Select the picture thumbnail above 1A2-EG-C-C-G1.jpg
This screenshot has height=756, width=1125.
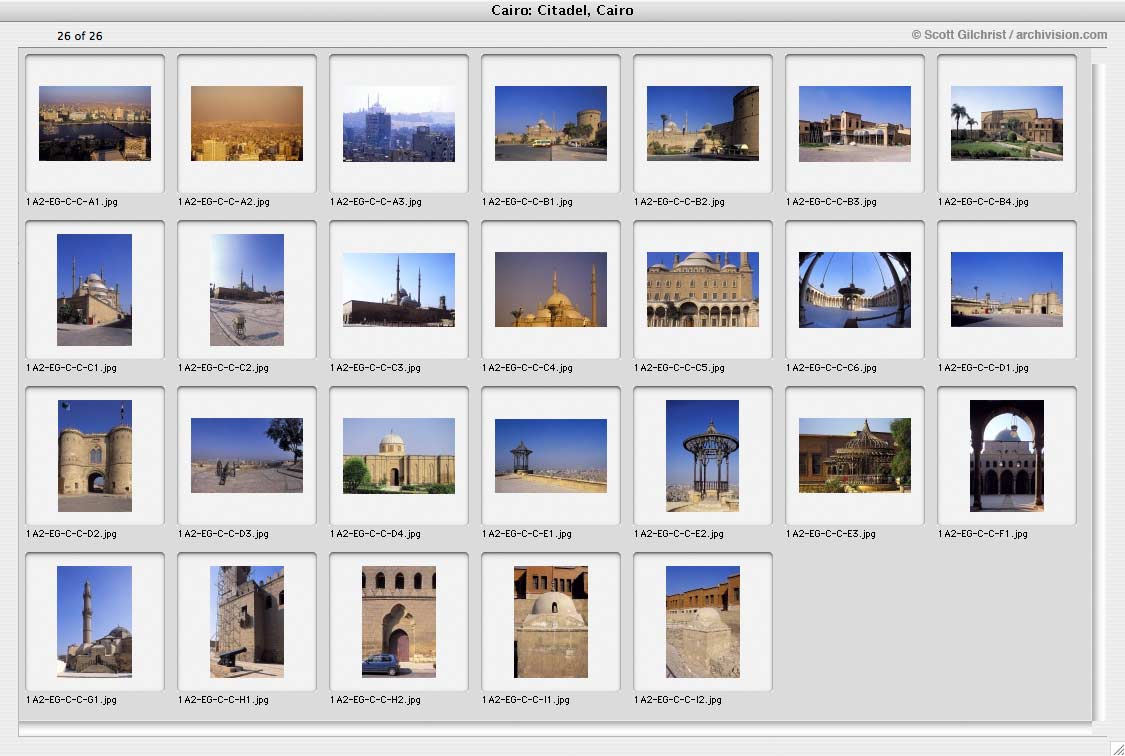click(x=95, y=622)
